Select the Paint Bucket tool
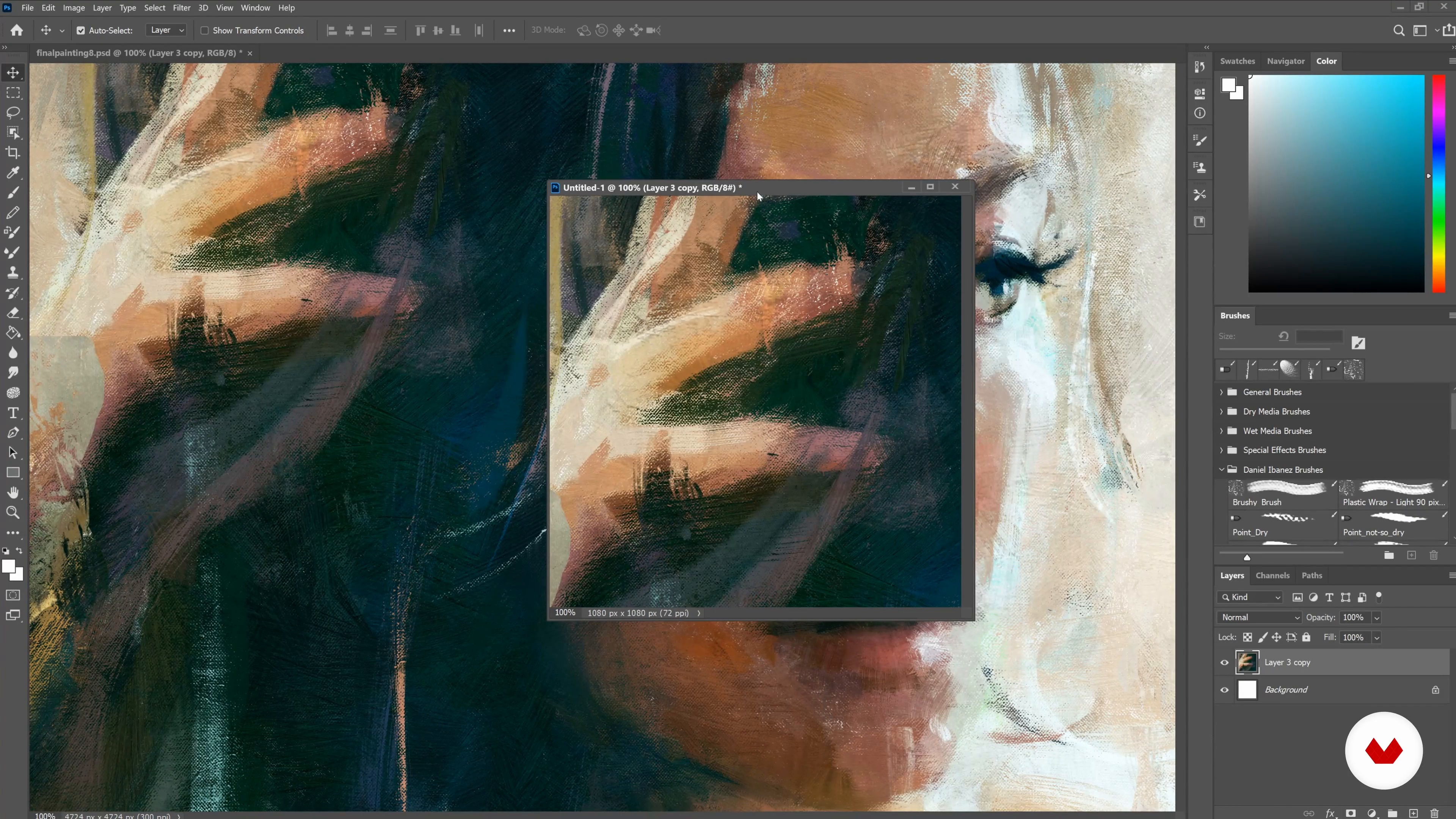1456x819 pixels. click(13, 333)
